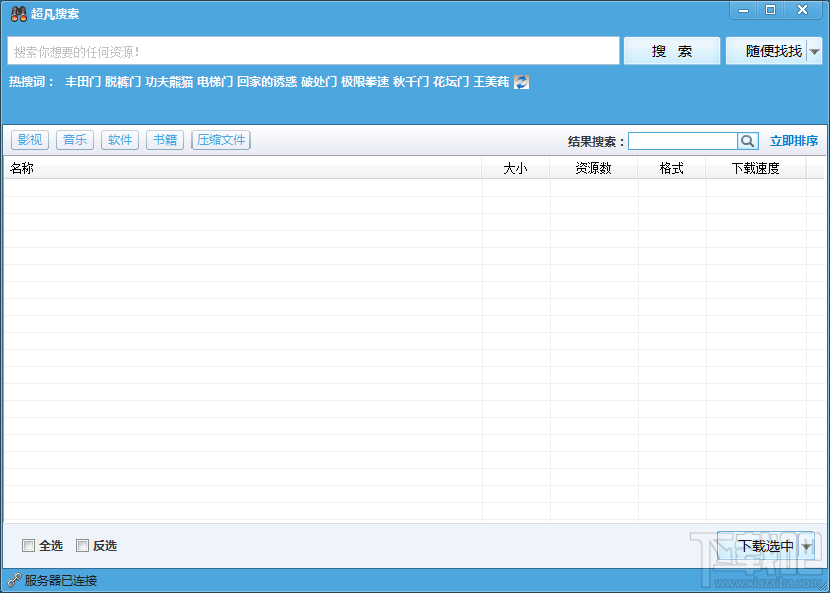830x593 pixels.
Task: Click the 立即排序 link
Action: pyautogui.click(x=793, y=141)
